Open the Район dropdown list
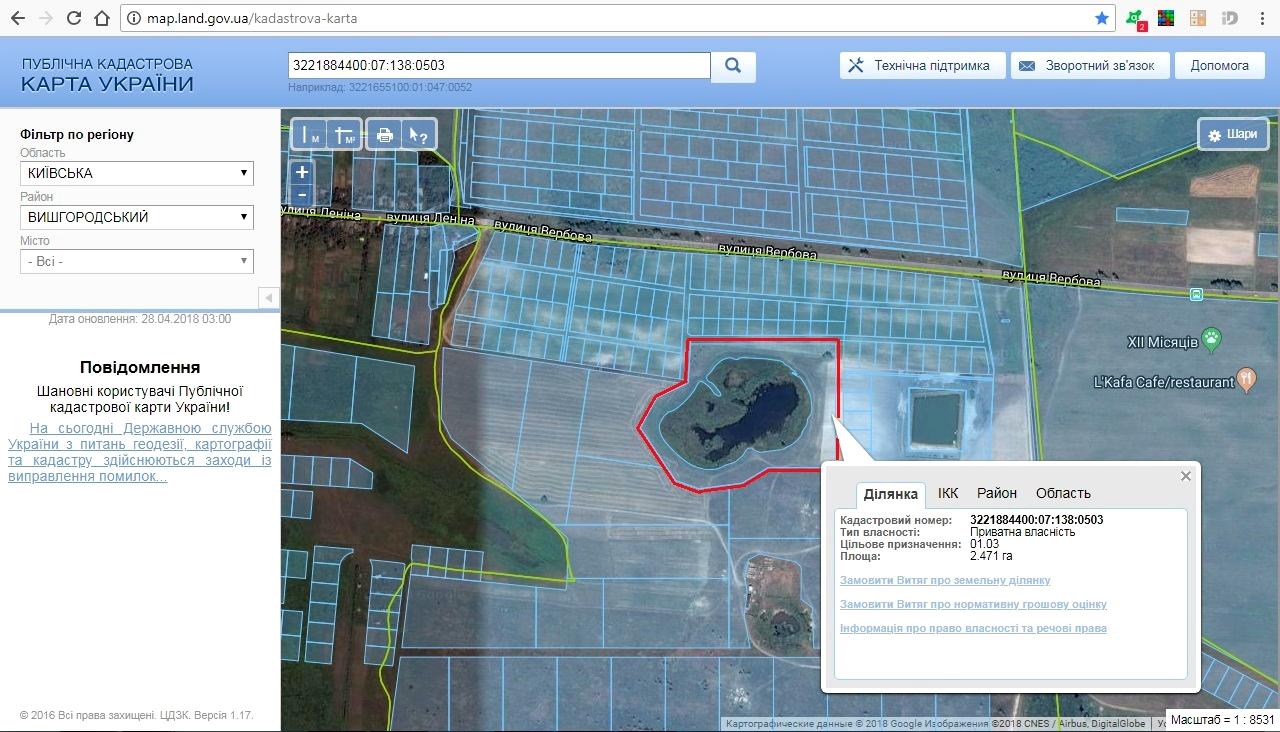The image size is (1280, 732). click(x=136, y=217)
